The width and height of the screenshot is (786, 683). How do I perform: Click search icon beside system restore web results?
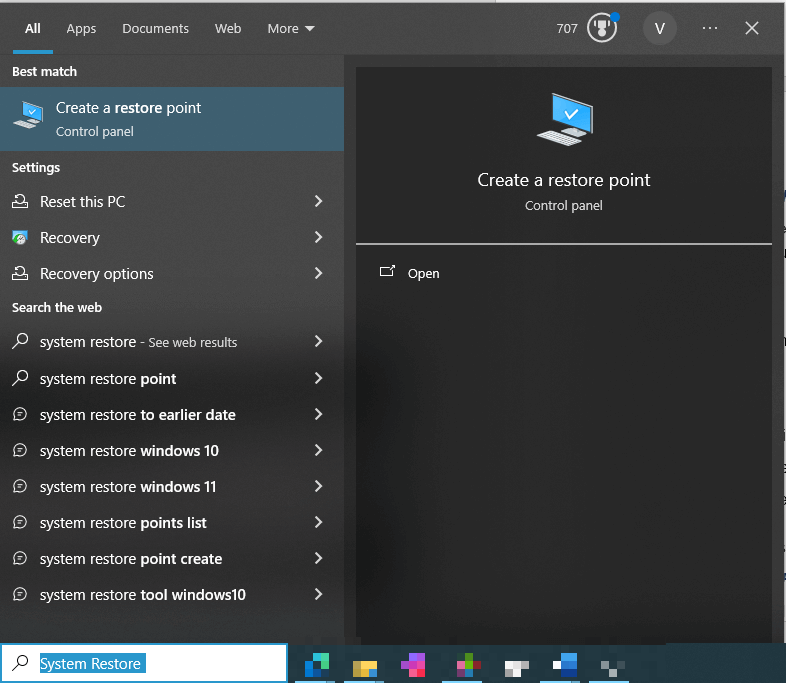20,341
